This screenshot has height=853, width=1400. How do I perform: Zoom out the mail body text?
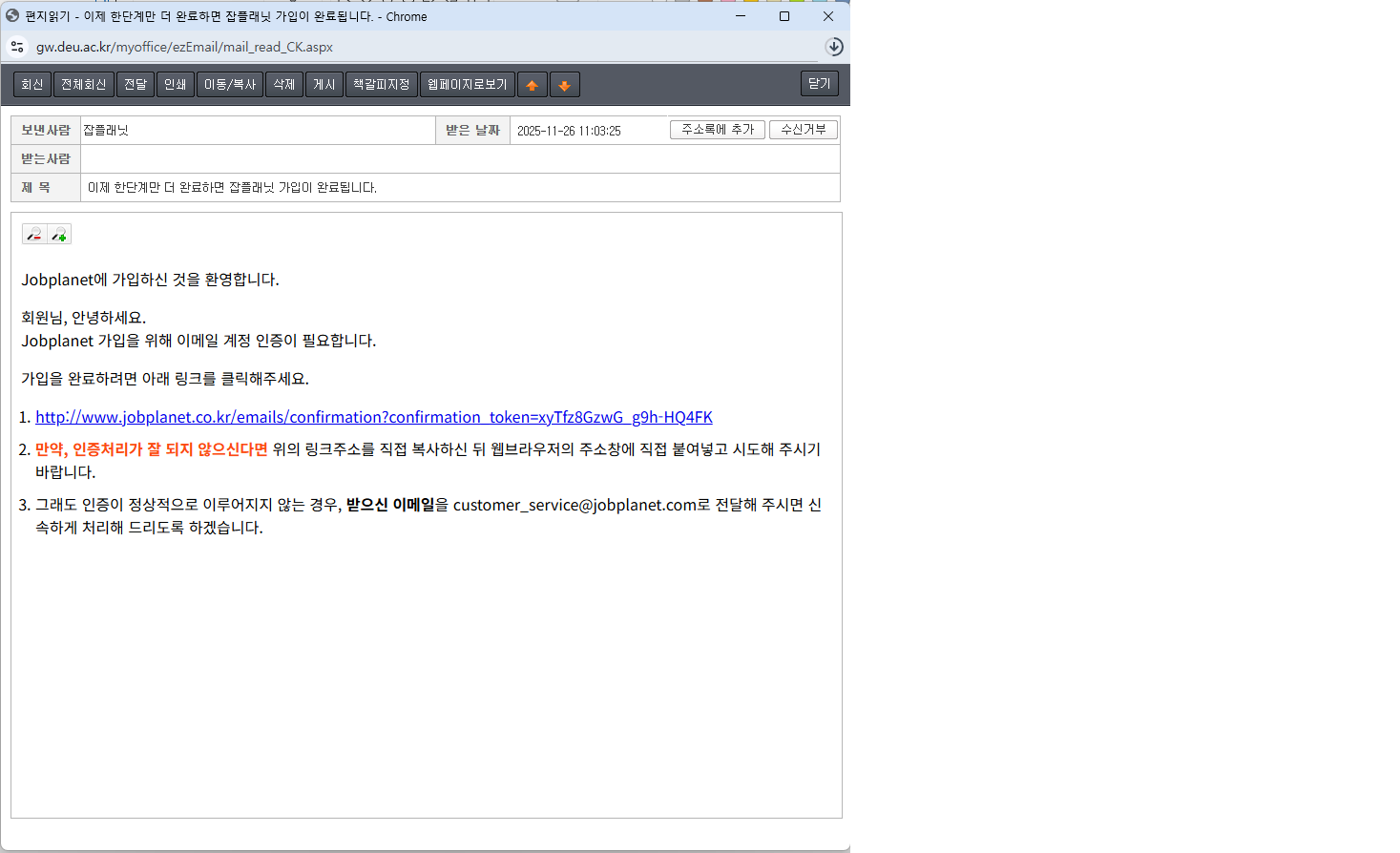(34, 234)
